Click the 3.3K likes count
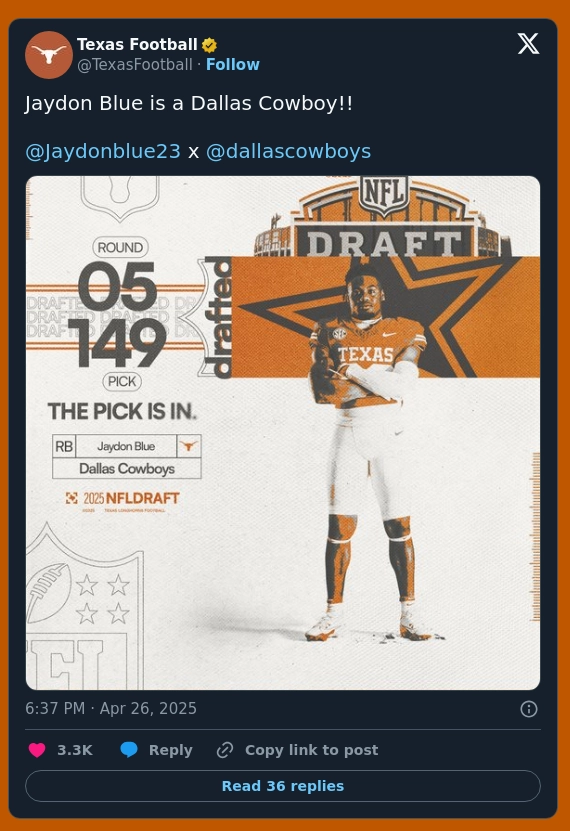 click(75, 750)
